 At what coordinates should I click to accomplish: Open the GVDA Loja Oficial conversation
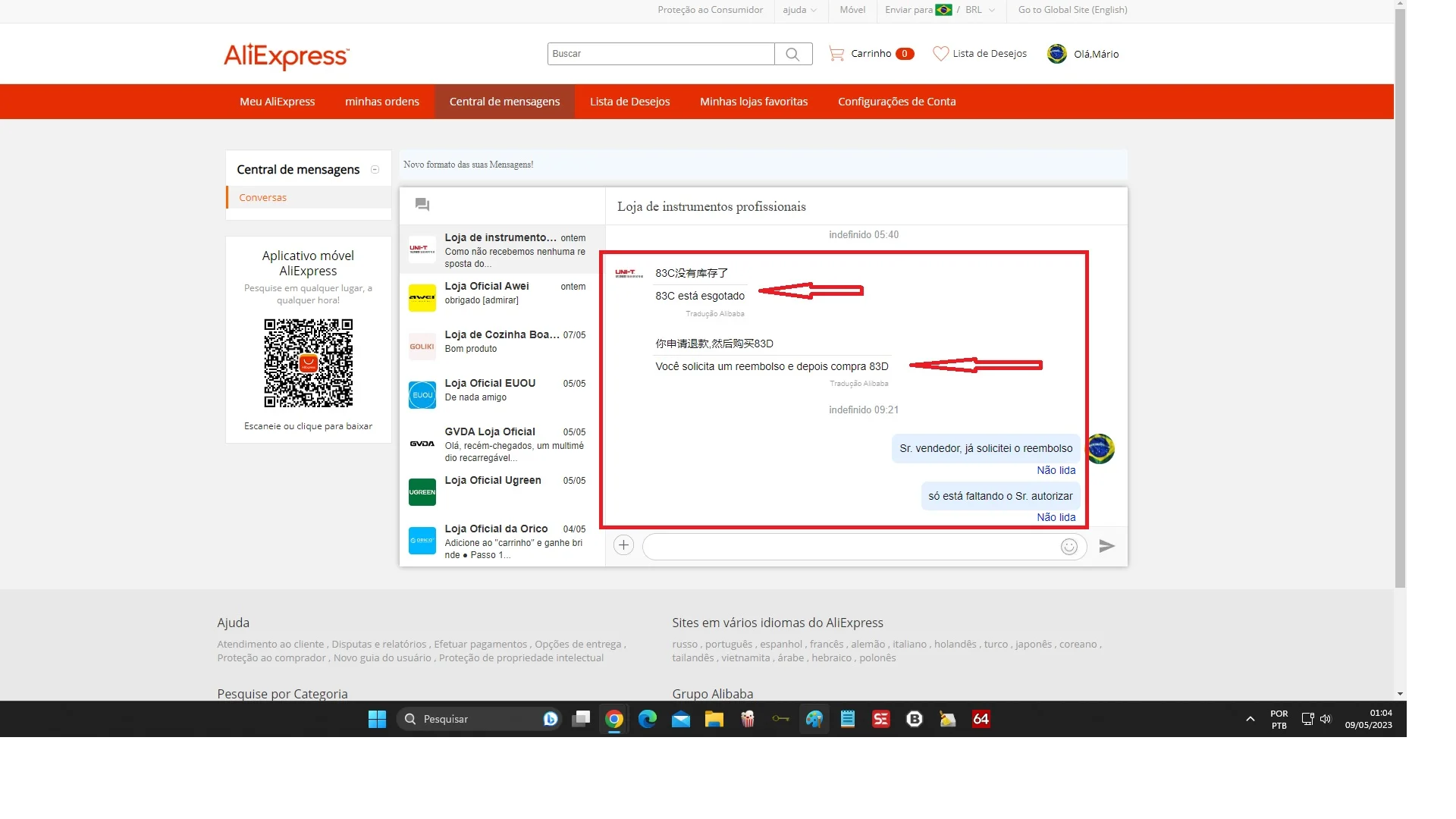[500, 444]
